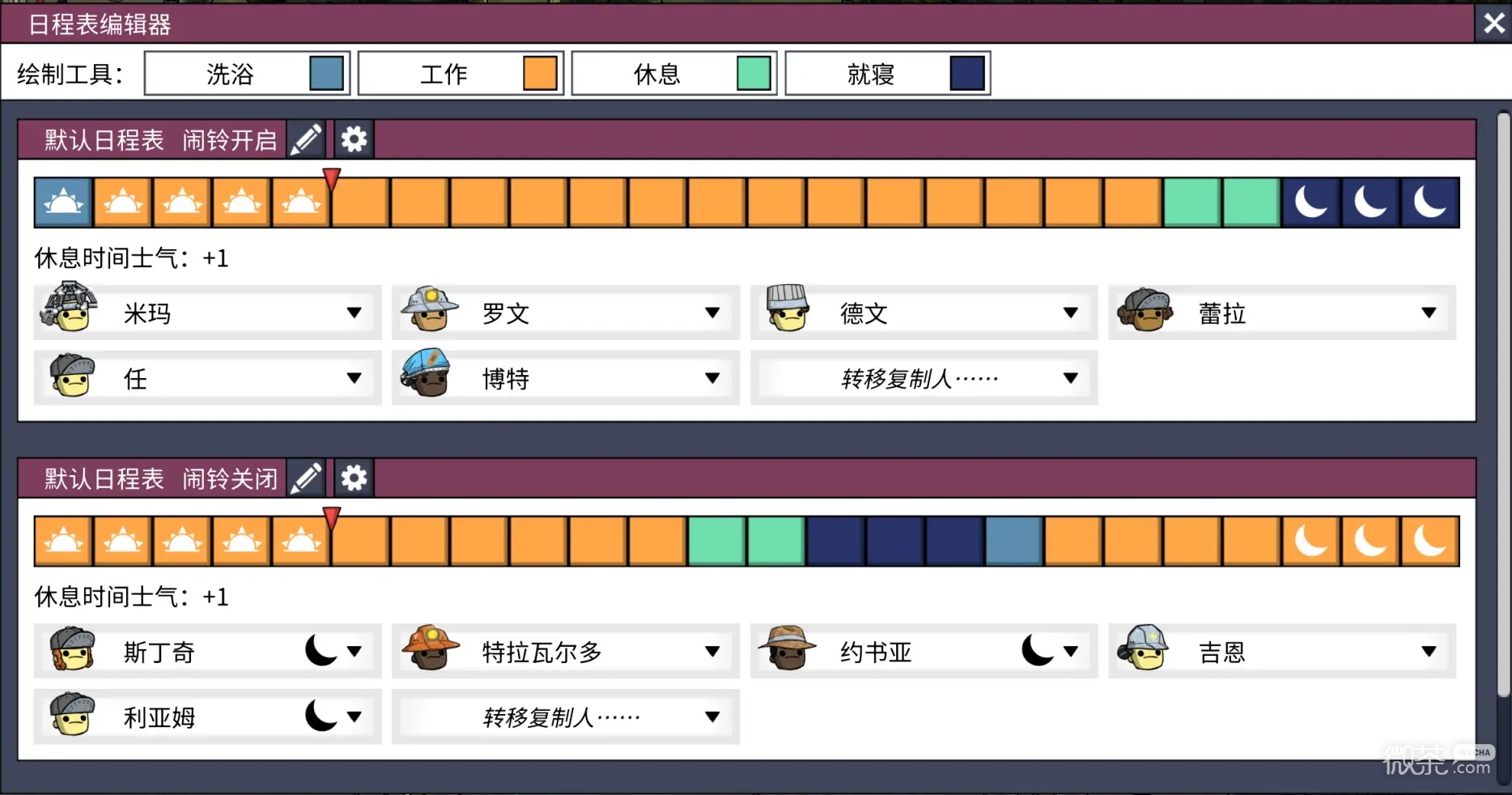The width and height of the screenshot is (1512, 795).
Task: Click the first sunrise block in 闹铃关闭 timeline
Action: click(64, 541)
